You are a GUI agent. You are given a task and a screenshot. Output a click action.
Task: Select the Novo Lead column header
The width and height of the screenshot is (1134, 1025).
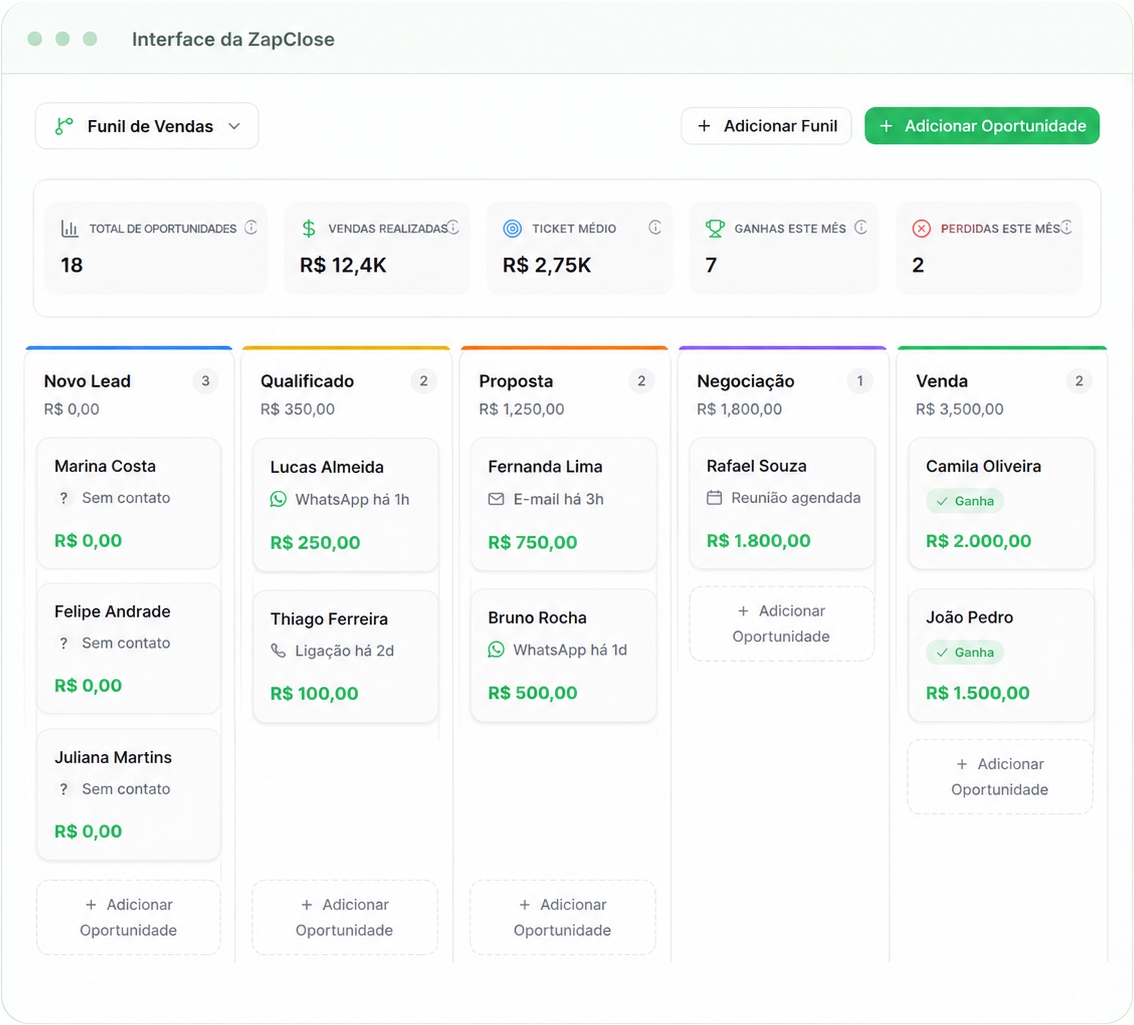[88, 381]
